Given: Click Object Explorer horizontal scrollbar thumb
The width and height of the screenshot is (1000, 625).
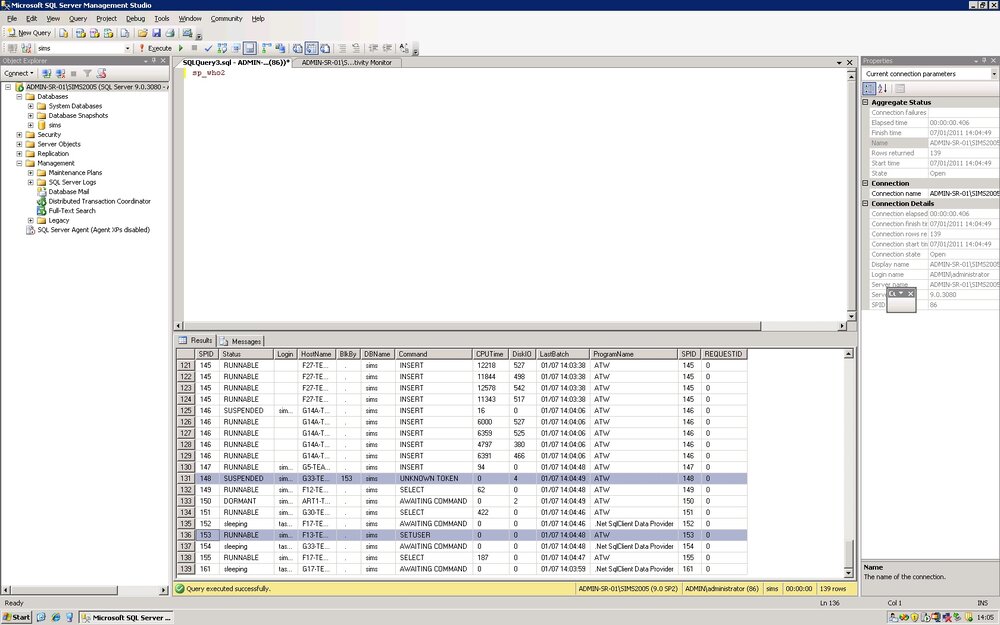Looking at the screenshot, I should pyautogui.click(x=64, y=591).
